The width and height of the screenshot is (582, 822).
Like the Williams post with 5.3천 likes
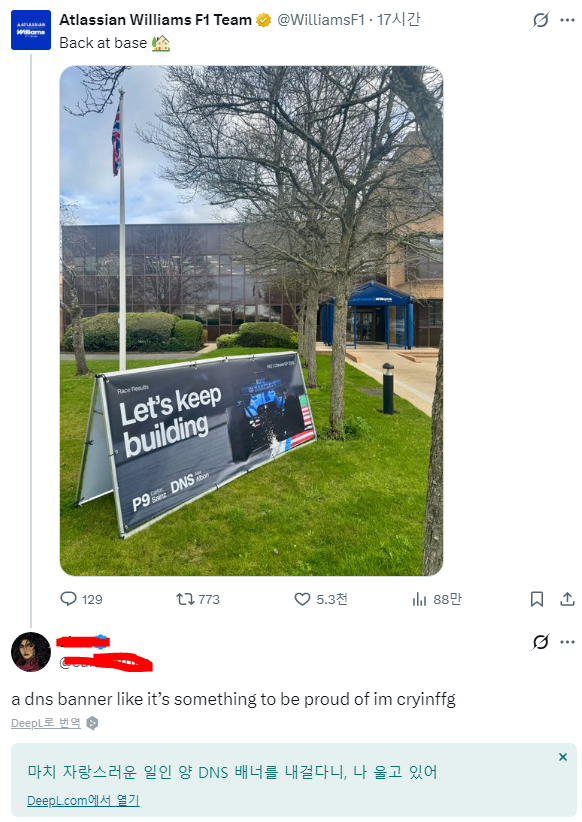[x=303, y=599]
